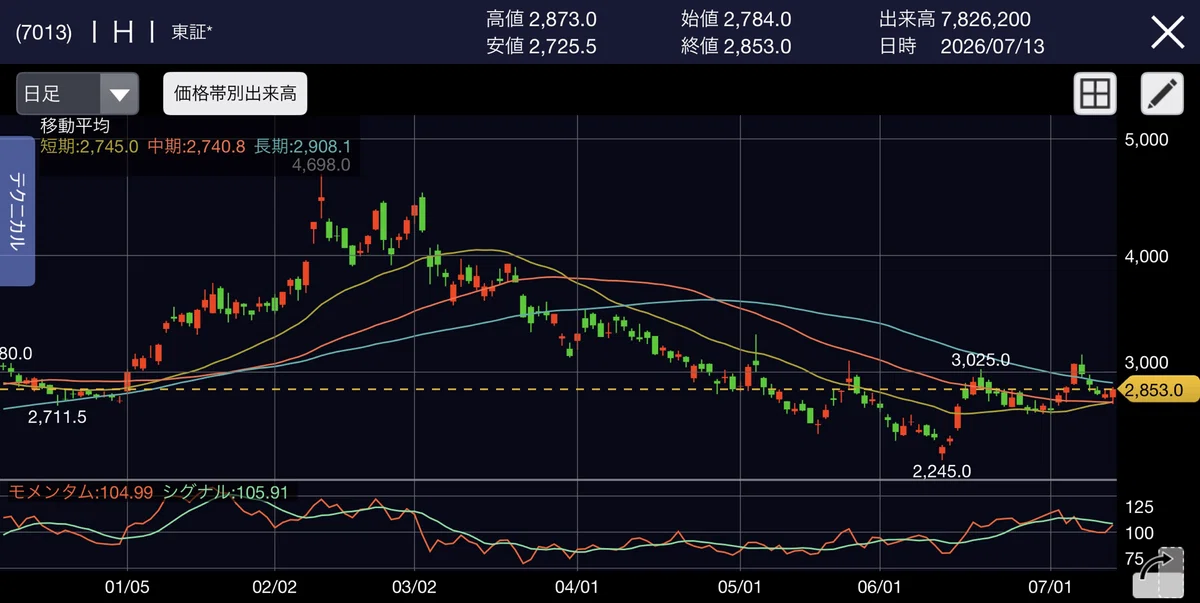
Task: Select the 長期:2,908.1 moving average label
Action: pos(302,146)
